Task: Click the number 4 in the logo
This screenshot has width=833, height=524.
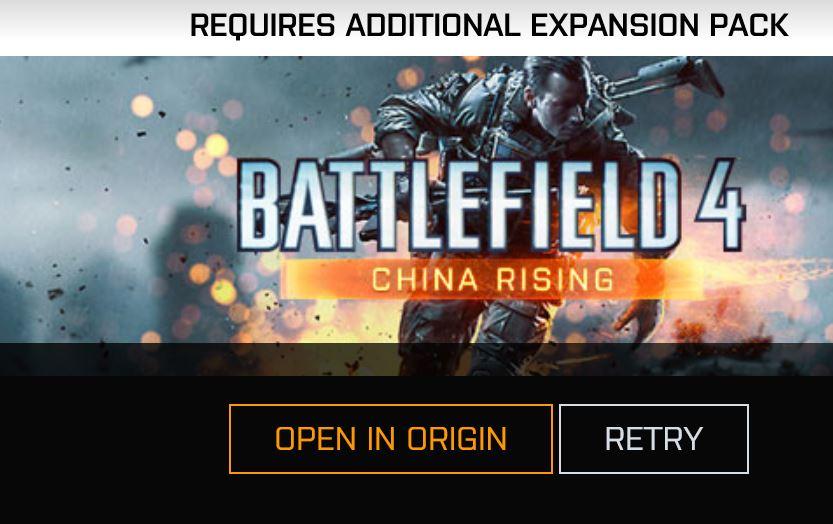Action: point(721,205)
